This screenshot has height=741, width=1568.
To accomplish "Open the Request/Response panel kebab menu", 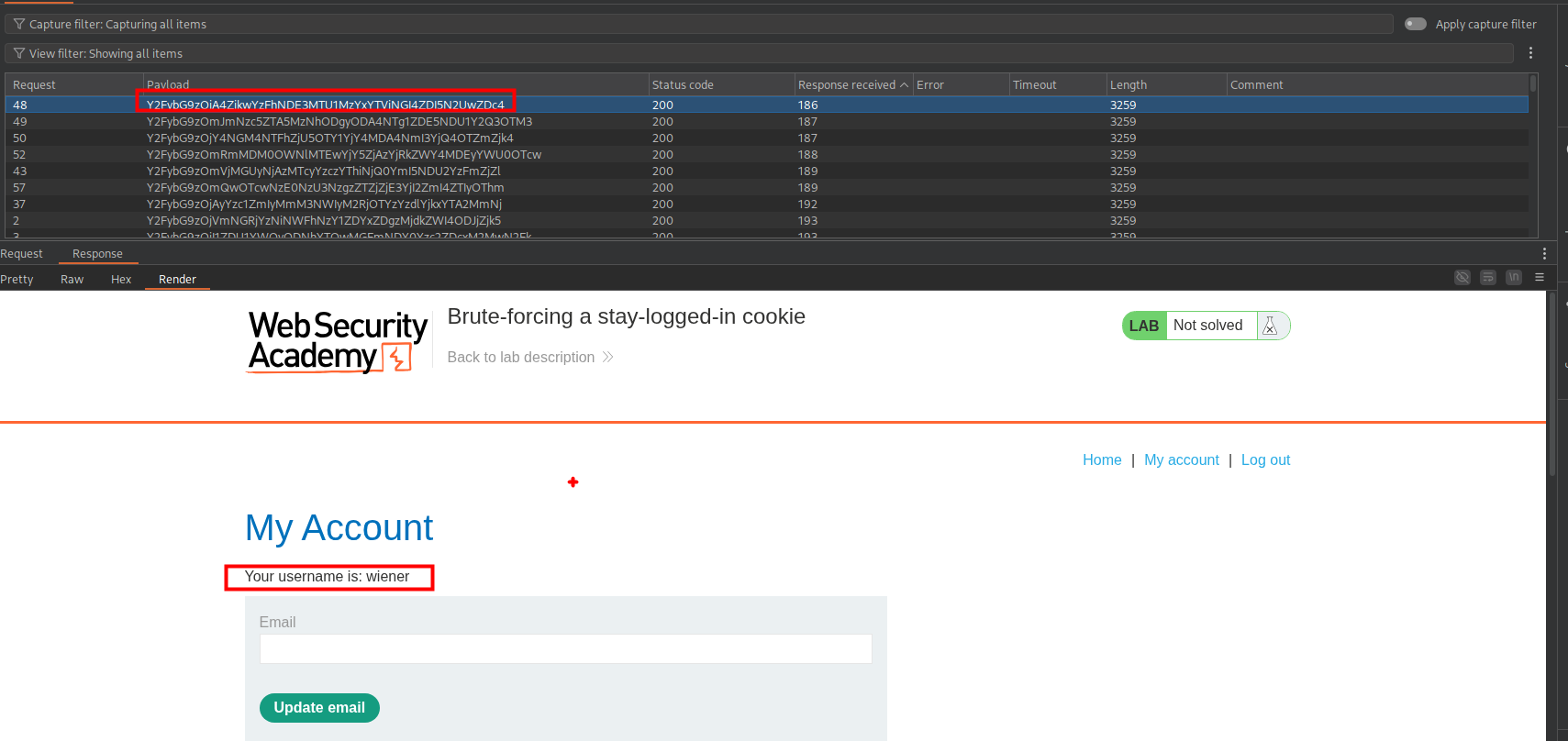I will click(x=1544, y=253).
